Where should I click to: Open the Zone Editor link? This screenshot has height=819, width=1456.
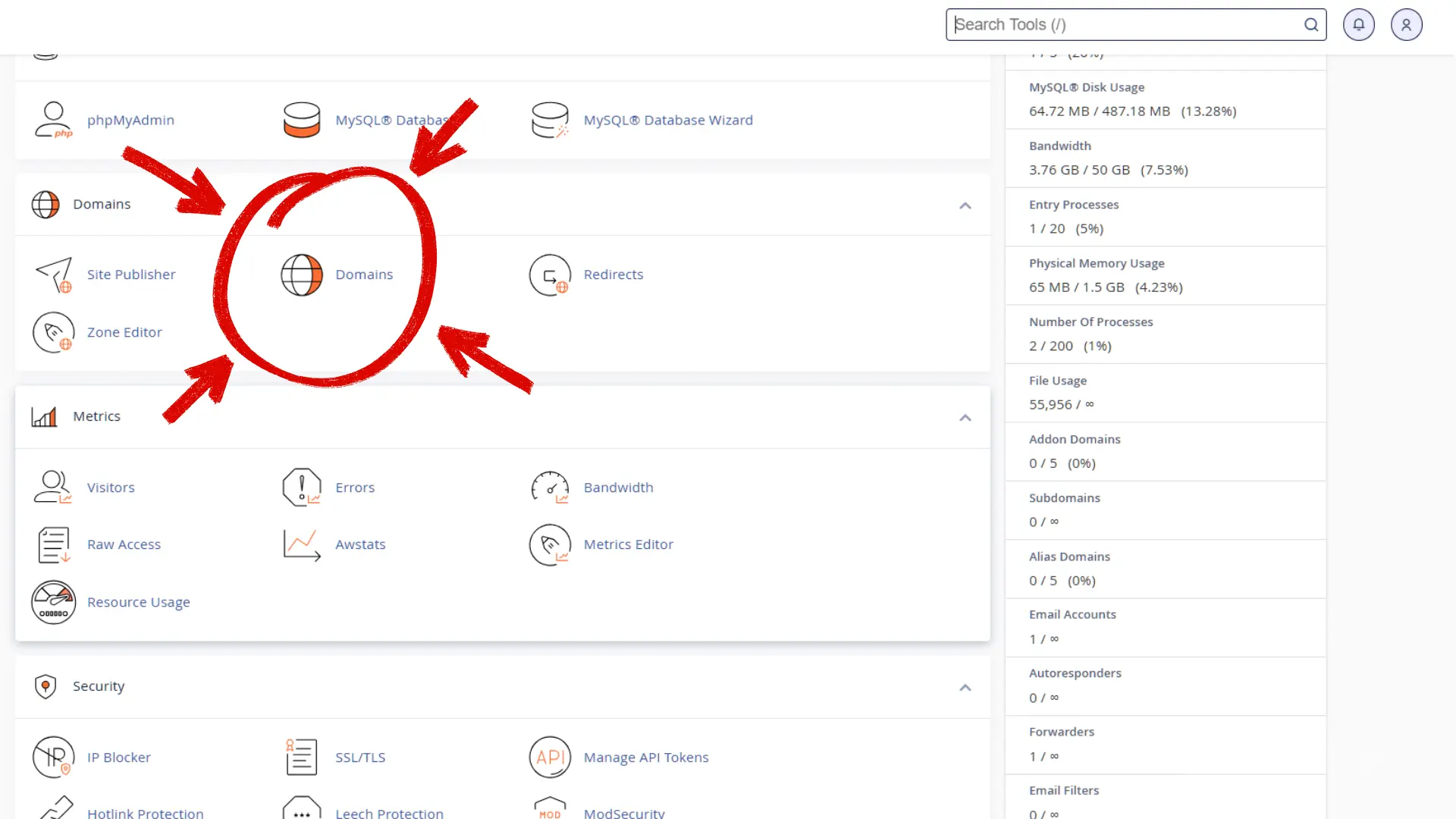pyautogui.click(x=124, y=332)
